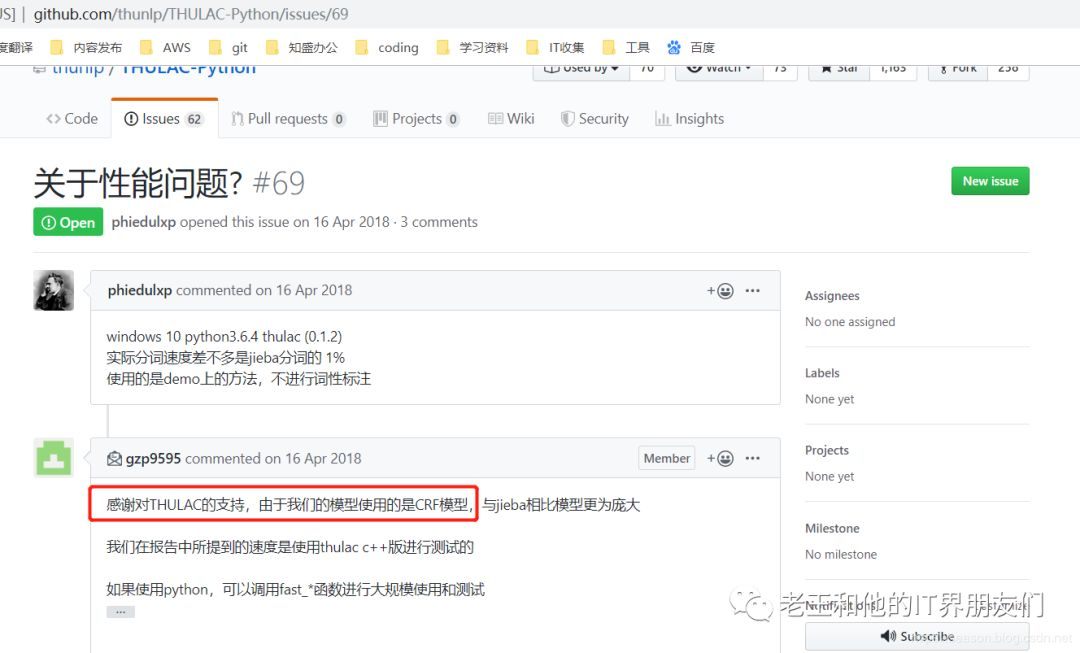The width and height of the screenshot is (1080, 653).
Task: Click the Labels sidebar heading
Action: coord(822,373)
